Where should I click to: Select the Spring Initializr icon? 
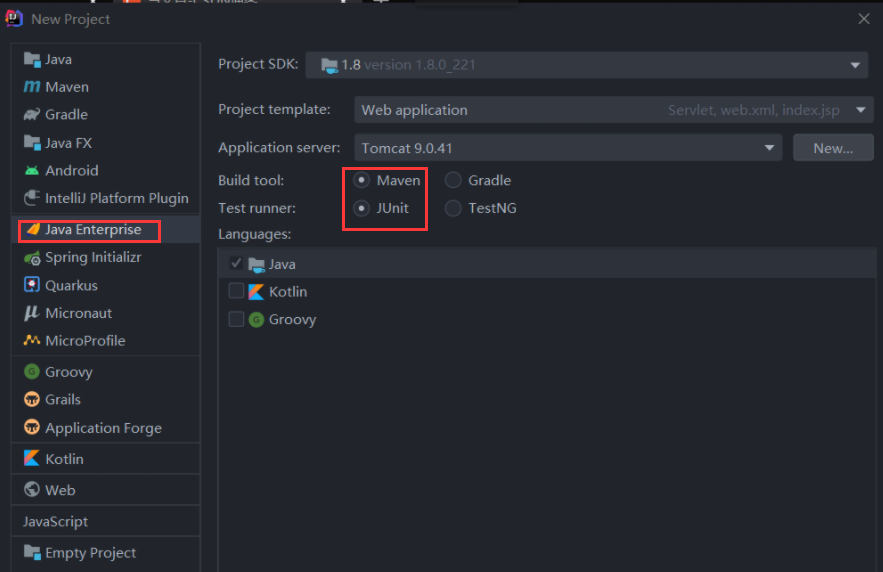point(32,257)
